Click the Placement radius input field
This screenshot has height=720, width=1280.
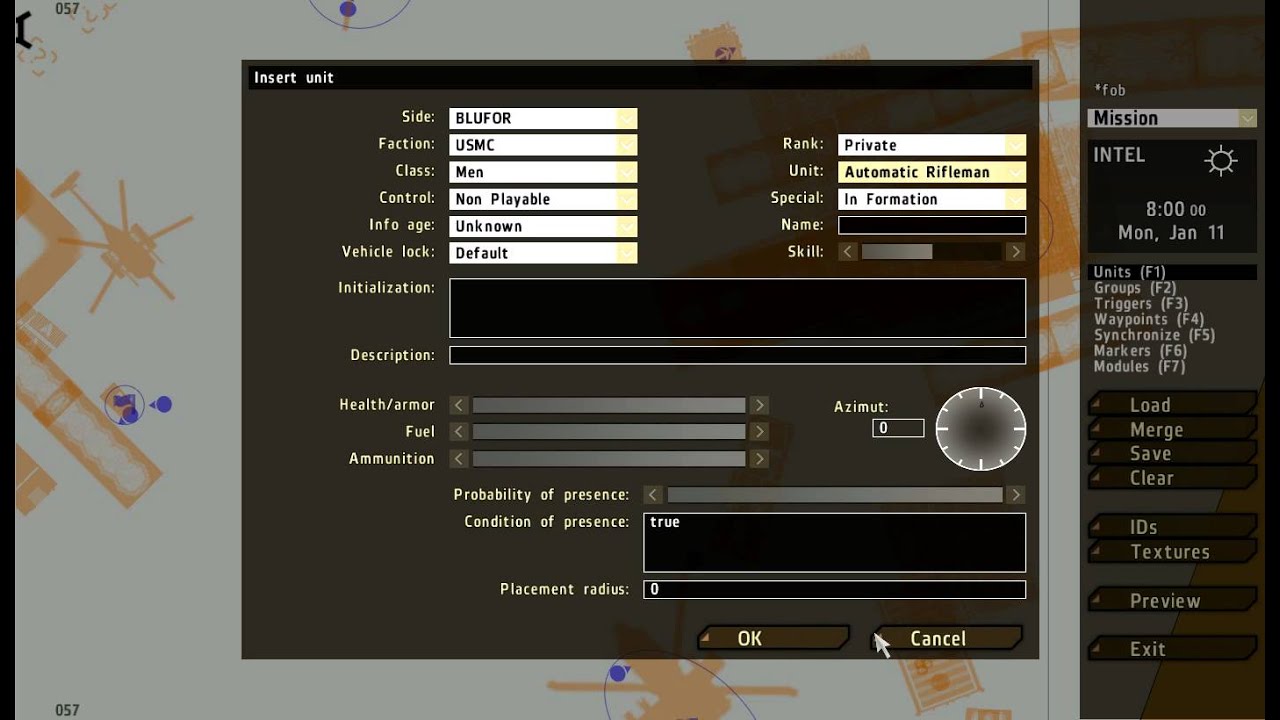click(834, 589)
